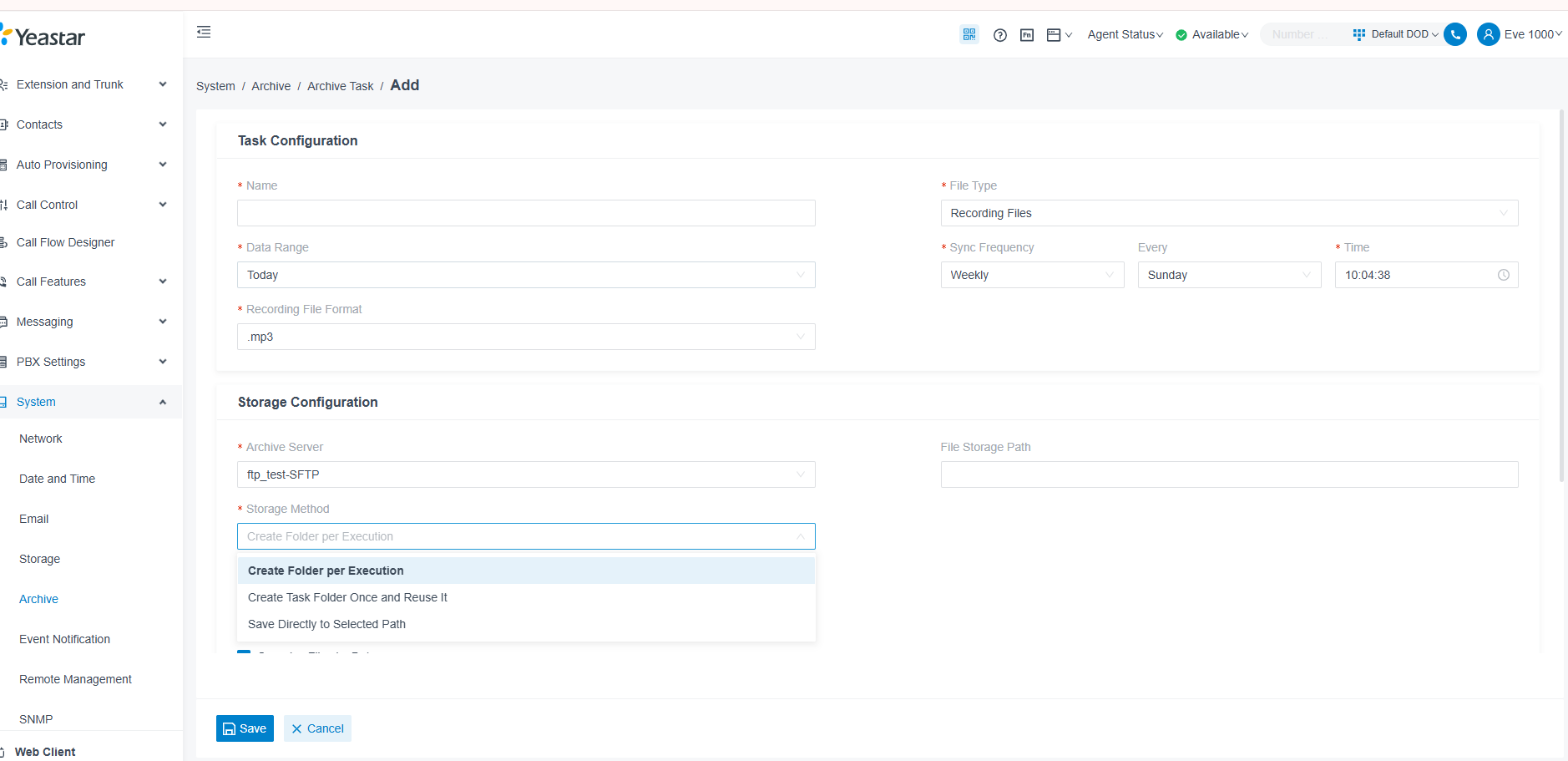Change agent availability from Available
This screenshot has width=1568, height=761.
point(1211,34)
